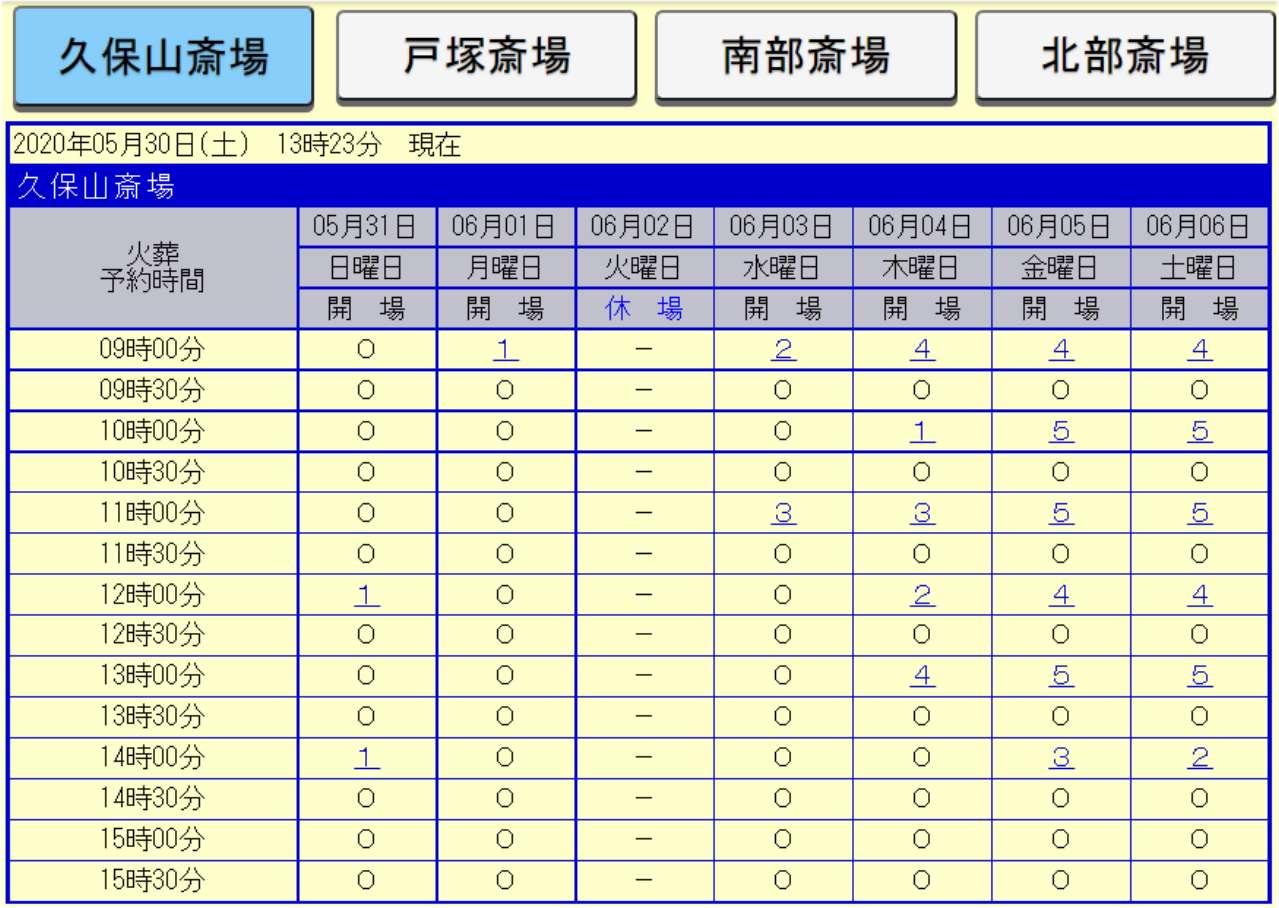Image resolution: width=1279 pixels, height=908 pixels.
Task: Click the 13時00分 link for 06月04日
Action: 922,676
